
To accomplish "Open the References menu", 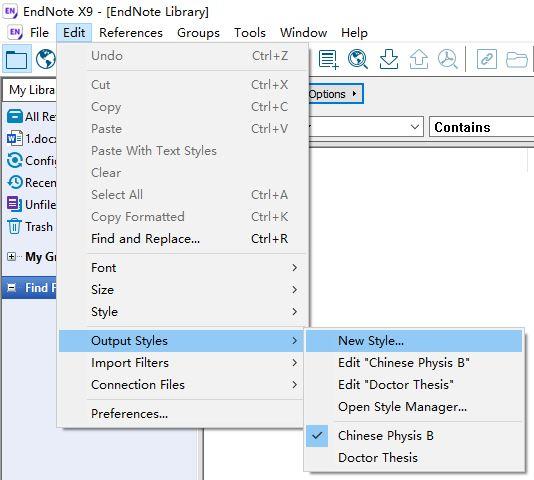I will tap(131, 33).
